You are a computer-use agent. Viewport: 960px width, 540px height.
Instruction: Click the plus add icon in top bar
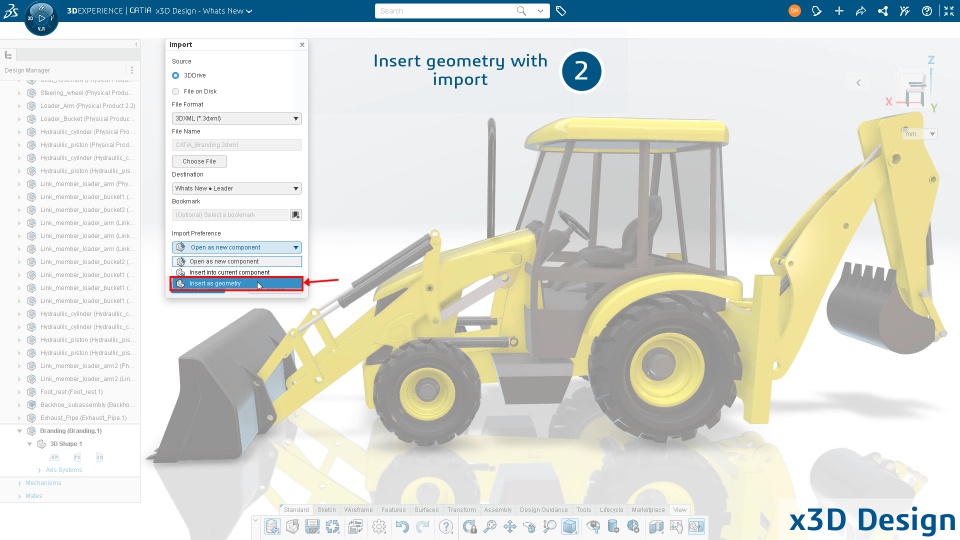(x=839, y=11)
